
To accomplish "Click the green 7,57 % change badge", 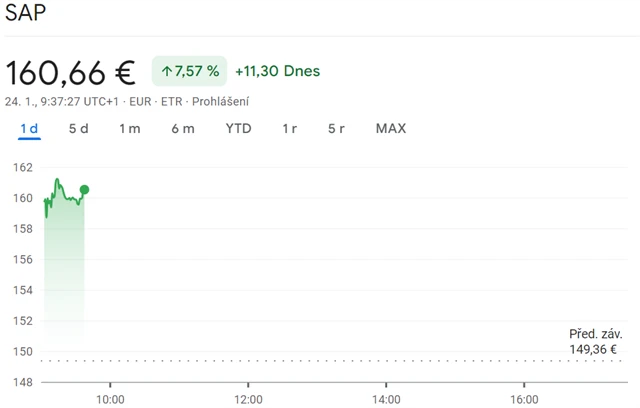I will [190, 72].
